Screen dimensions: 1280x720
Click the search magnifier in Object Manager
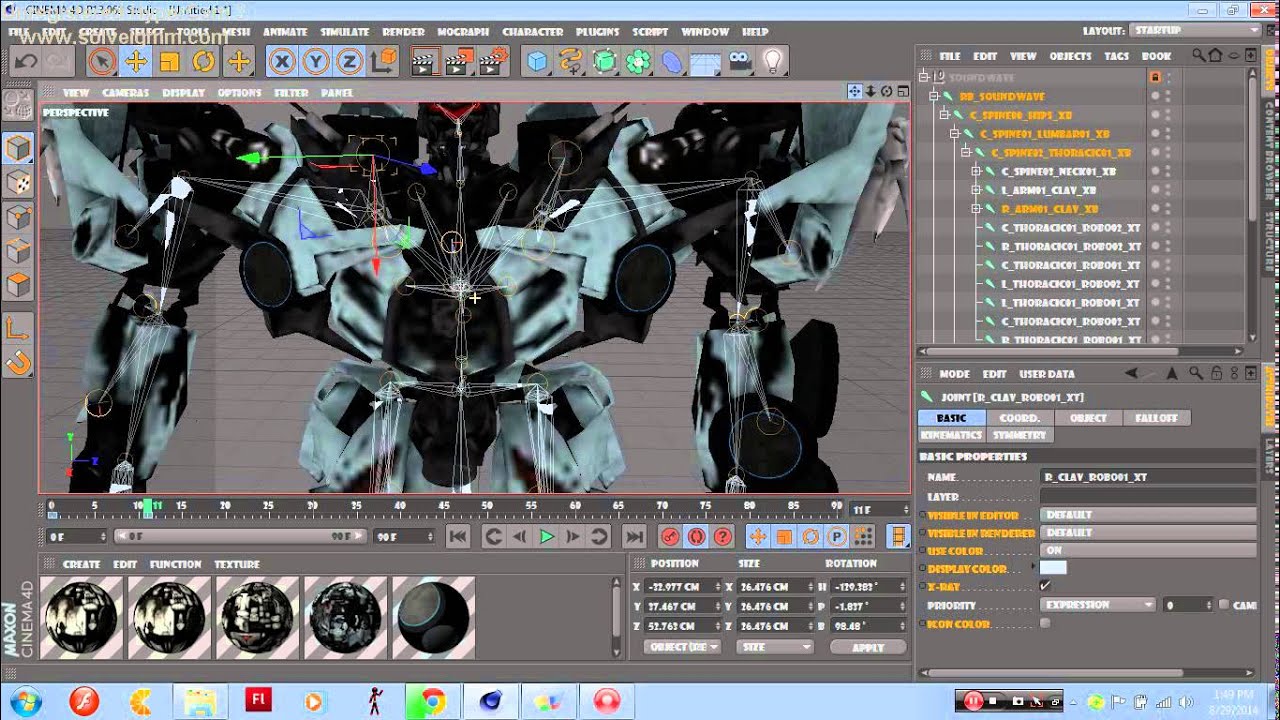pos(1197,56)
